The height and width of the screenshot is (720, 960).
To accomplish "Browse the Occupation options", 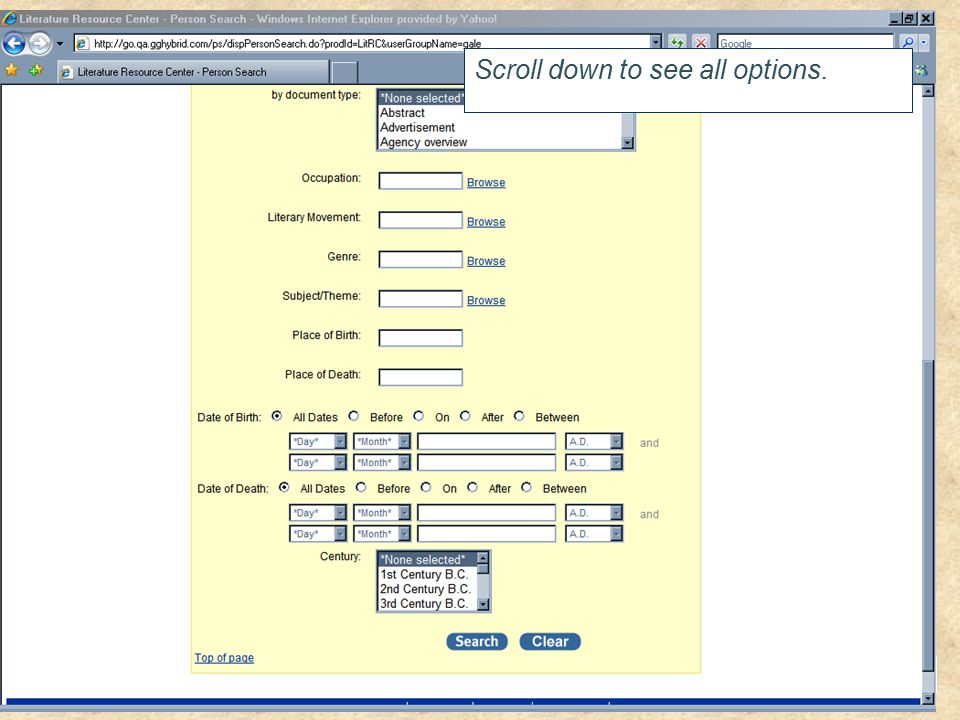I will [x=486, y=182].
